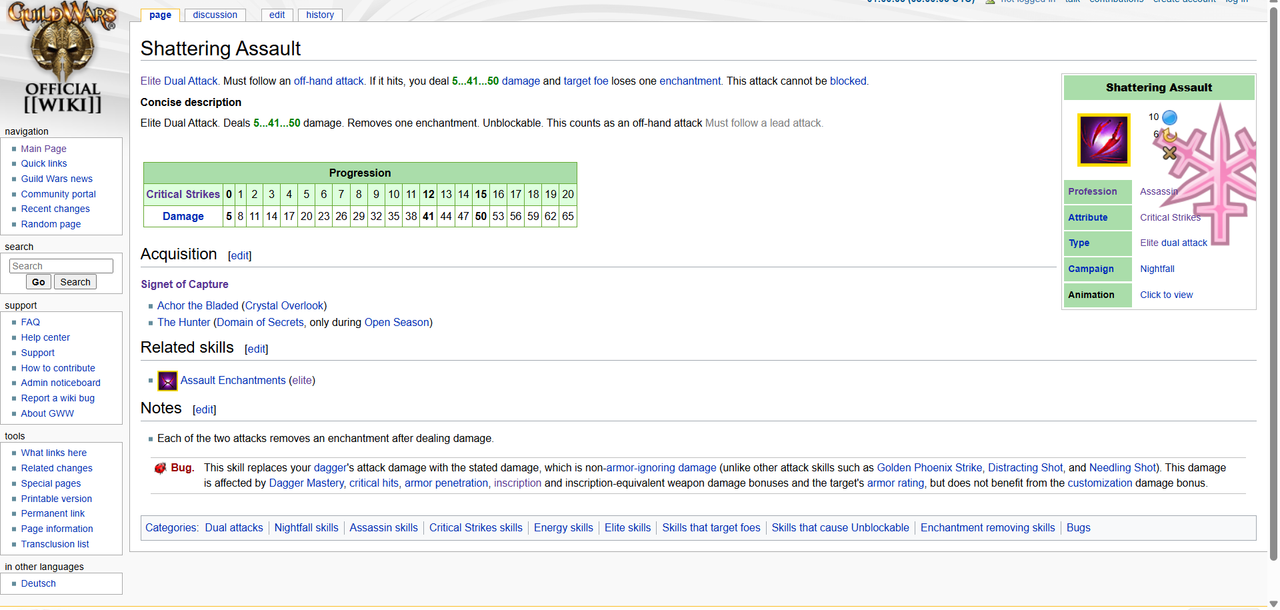The height and width of the screenshot is (610, 1280).
Task: Follow the Dagger Mastery link
Action: point(306,483)
